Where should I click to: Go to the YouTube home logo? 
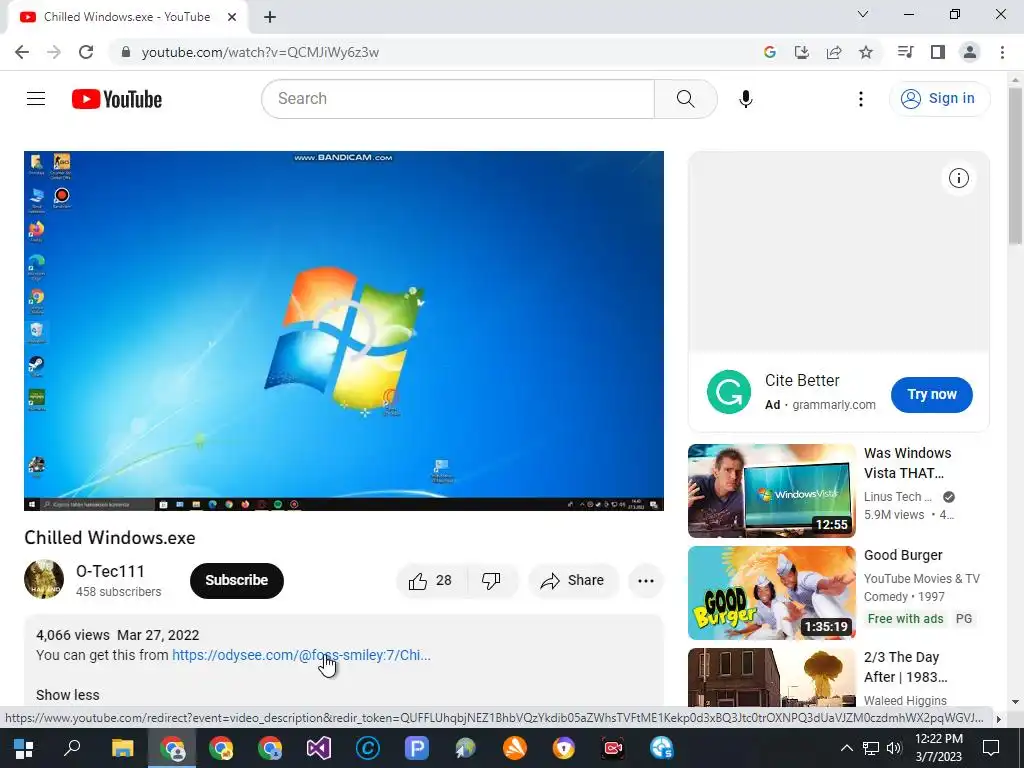click(x=117, y=99)
